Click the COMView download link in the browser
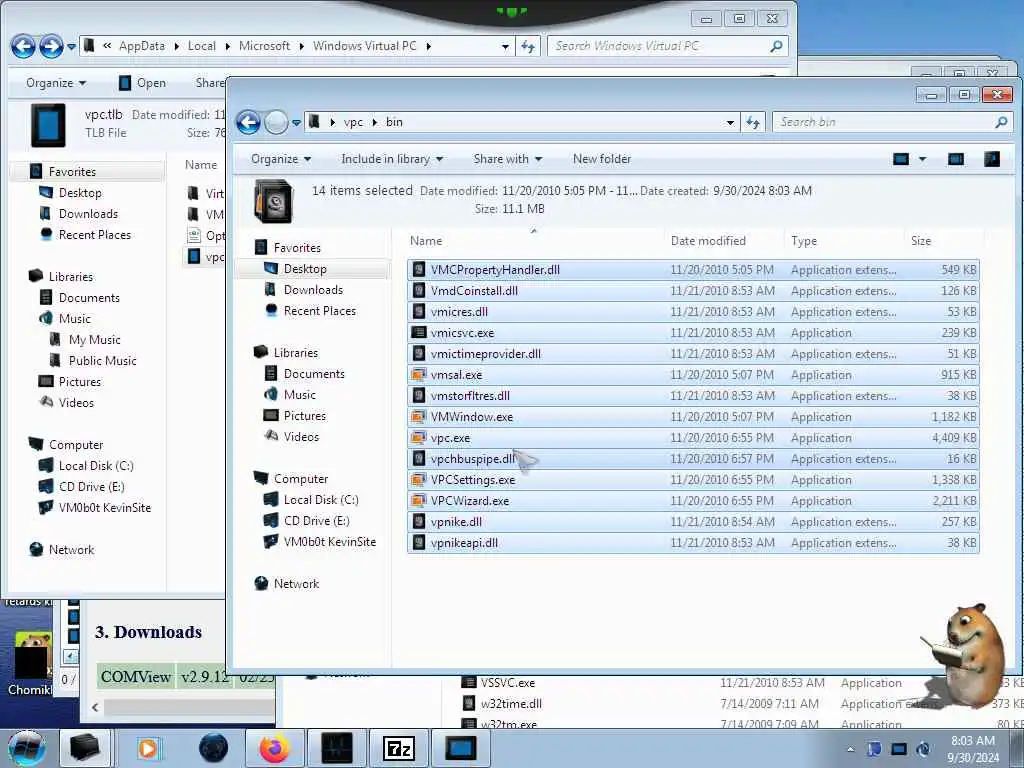The image size is (1024, 768). tap(136, 677)
